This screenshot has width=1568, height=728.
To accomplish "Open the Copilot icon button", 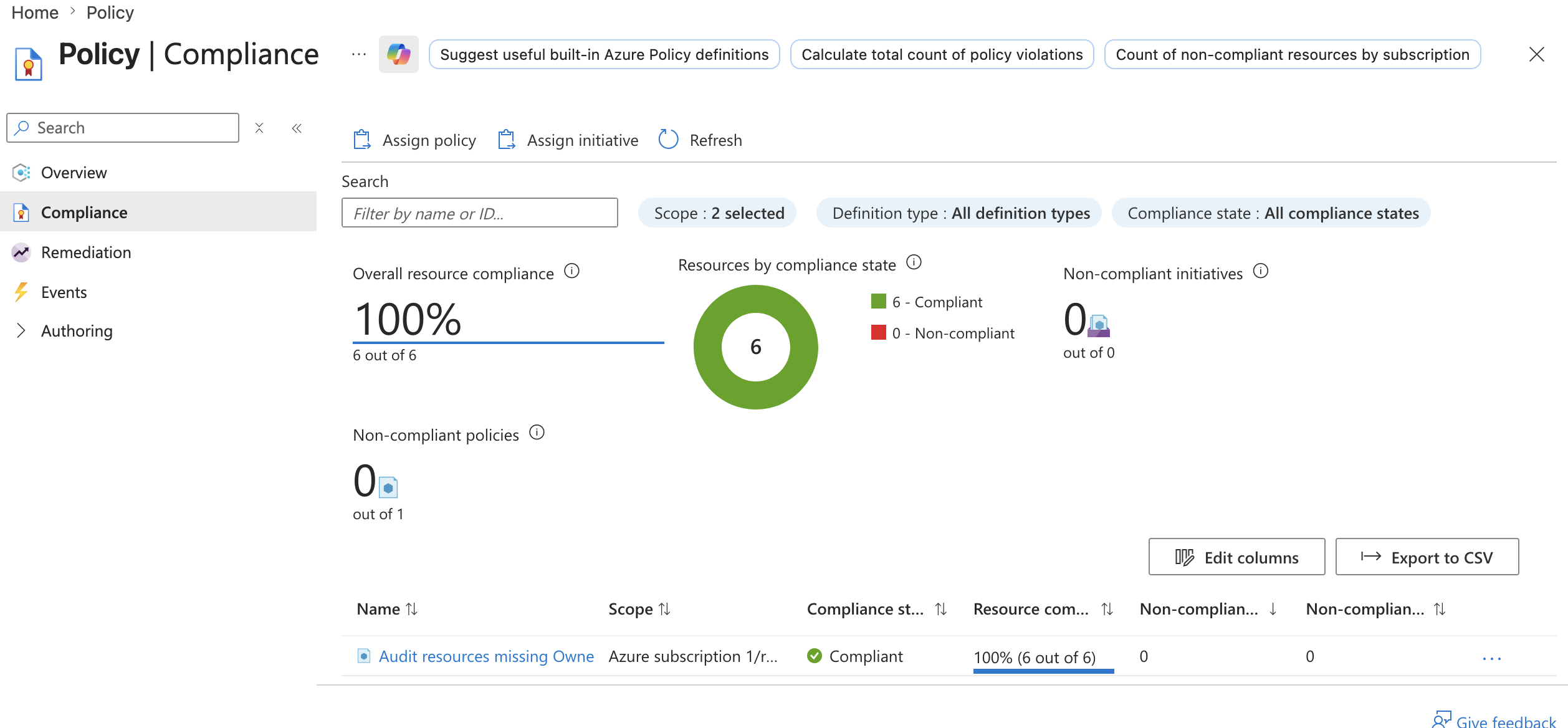I will pyautogui.click(x=399, y=54).
